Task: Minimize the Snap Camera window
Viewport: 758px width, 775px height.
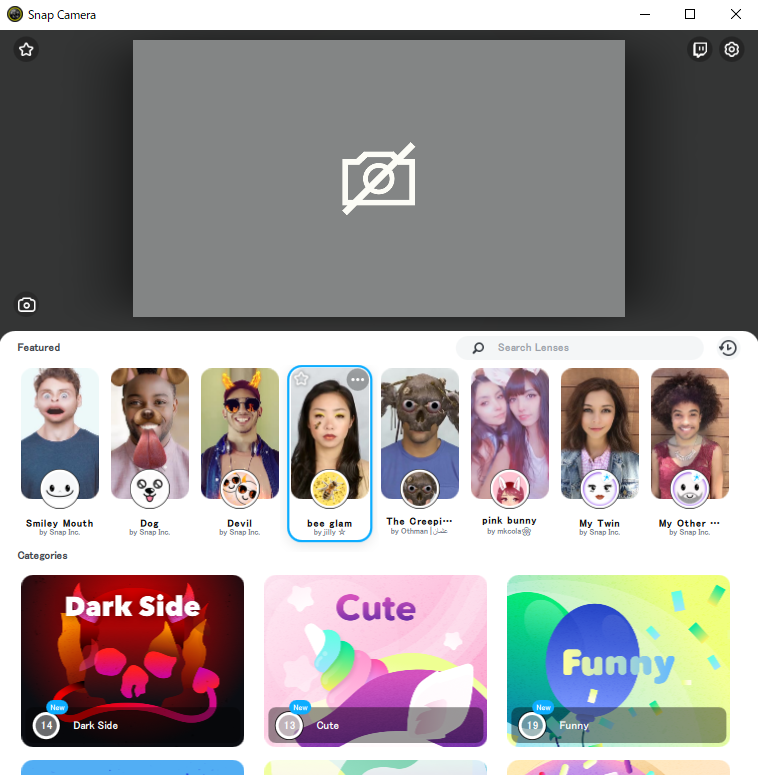Action: pyautogui.click(x=645, y=14)
